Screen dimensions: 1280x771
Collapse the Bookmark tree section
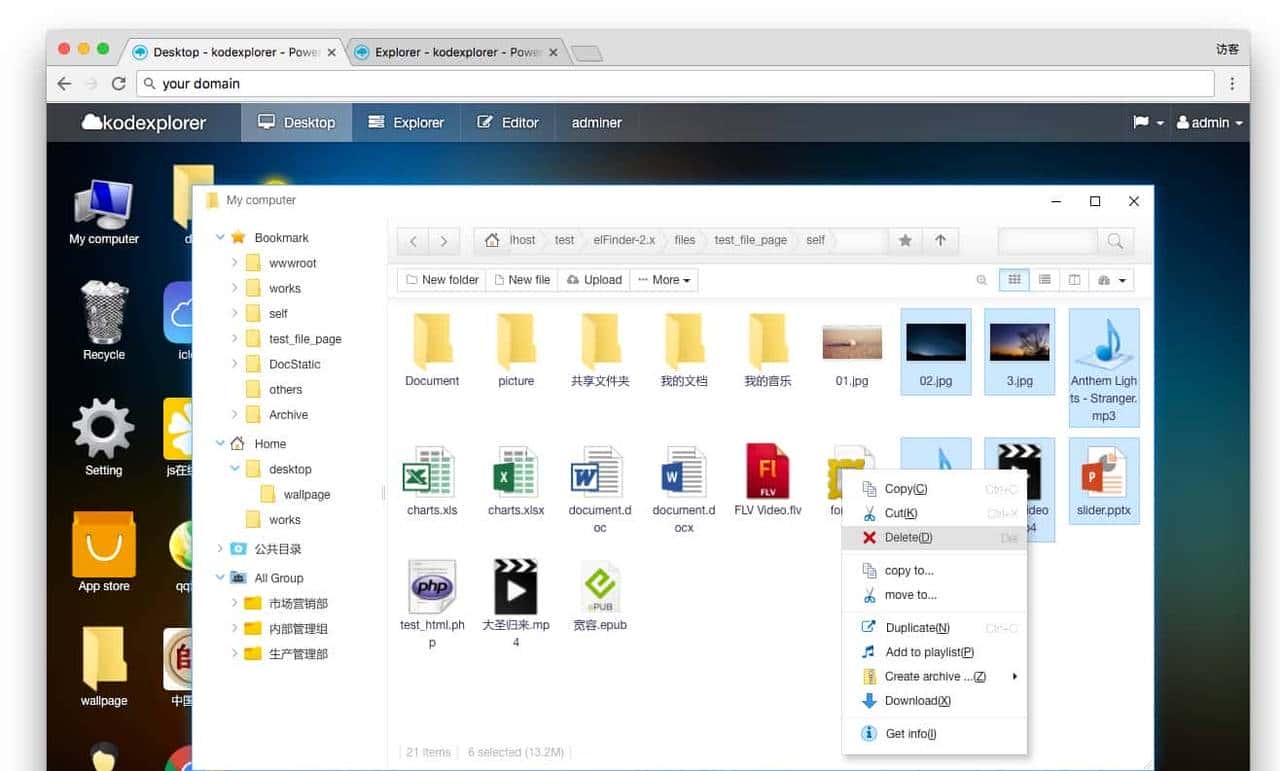[220, 238]
